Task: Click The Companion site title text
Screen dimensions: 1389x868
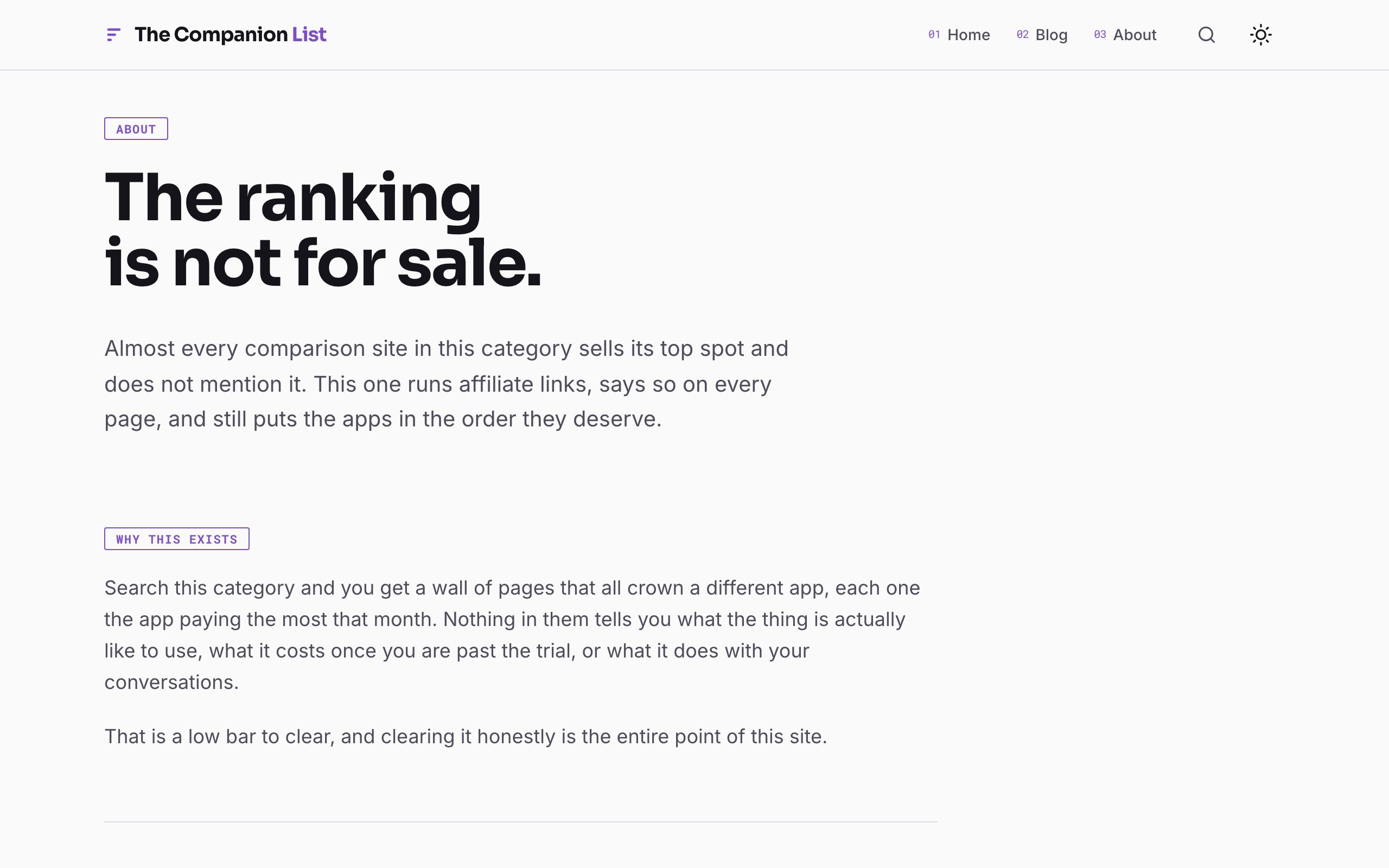Action: 211,35
